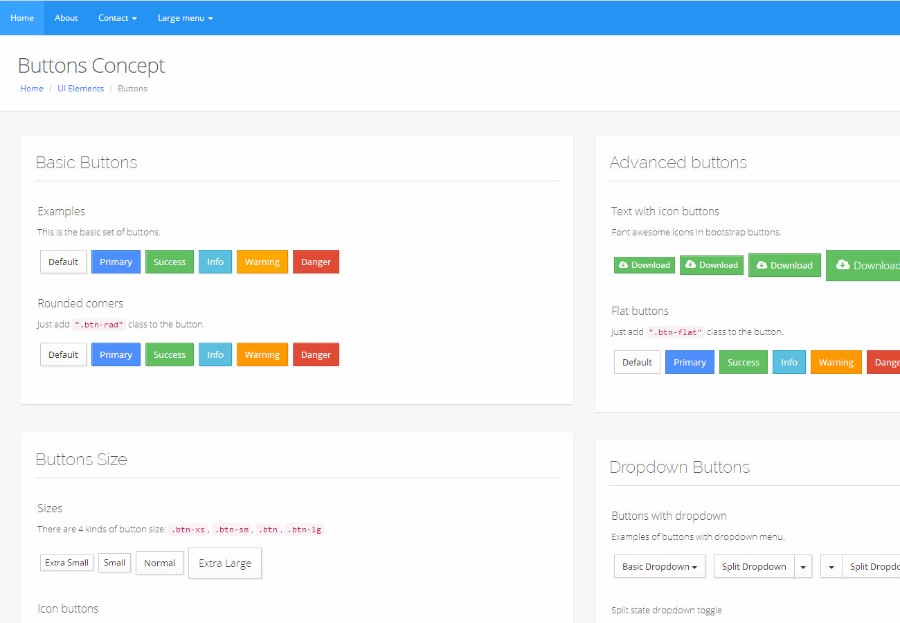Follow the Home breadcrumb link
The width and height of the screenshot is (900, 623).
click(x=32, y=88)
